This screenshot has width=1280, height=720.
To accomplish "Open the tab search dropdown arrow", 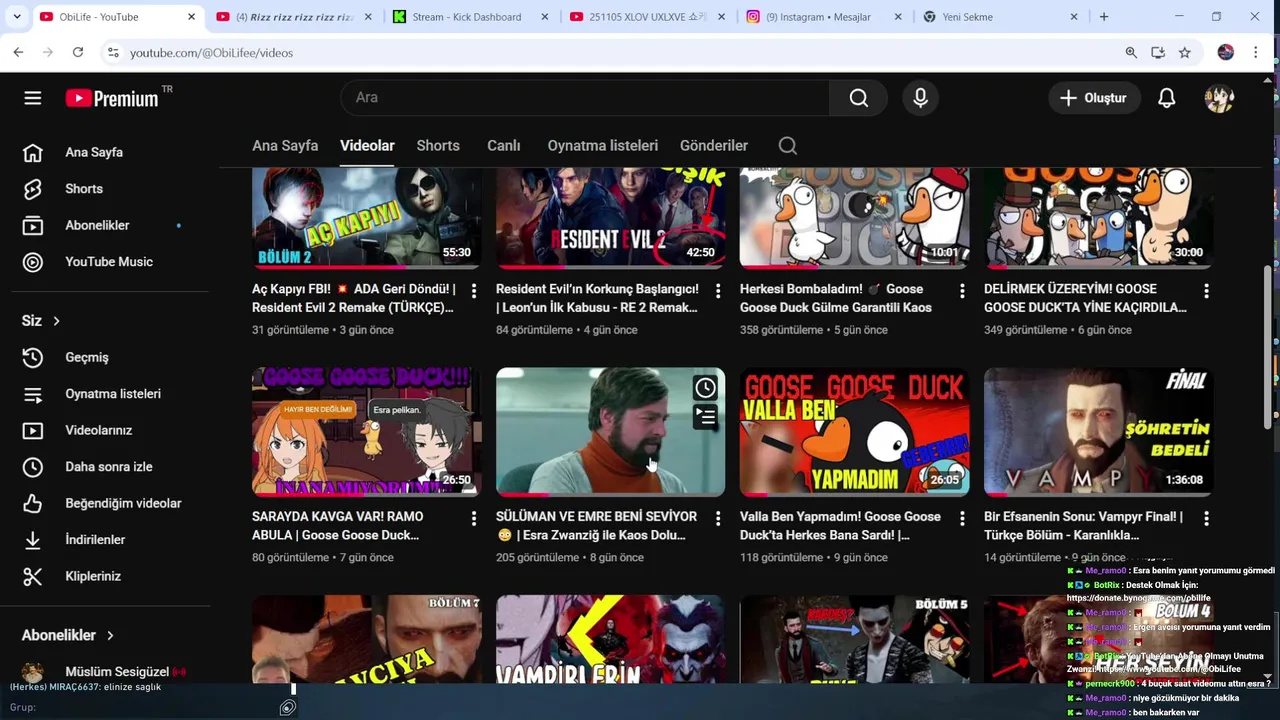I will click(x=17, y=17).
